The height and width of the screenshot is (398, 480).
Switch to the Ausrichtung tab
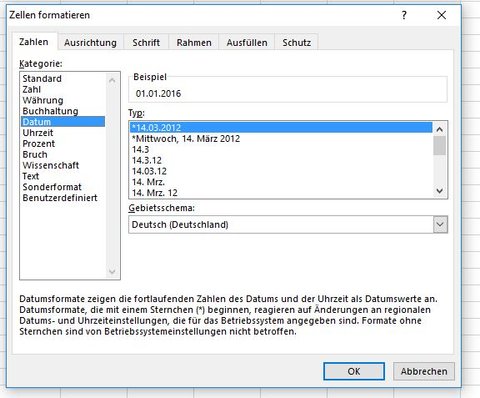(x=90, y=43)
